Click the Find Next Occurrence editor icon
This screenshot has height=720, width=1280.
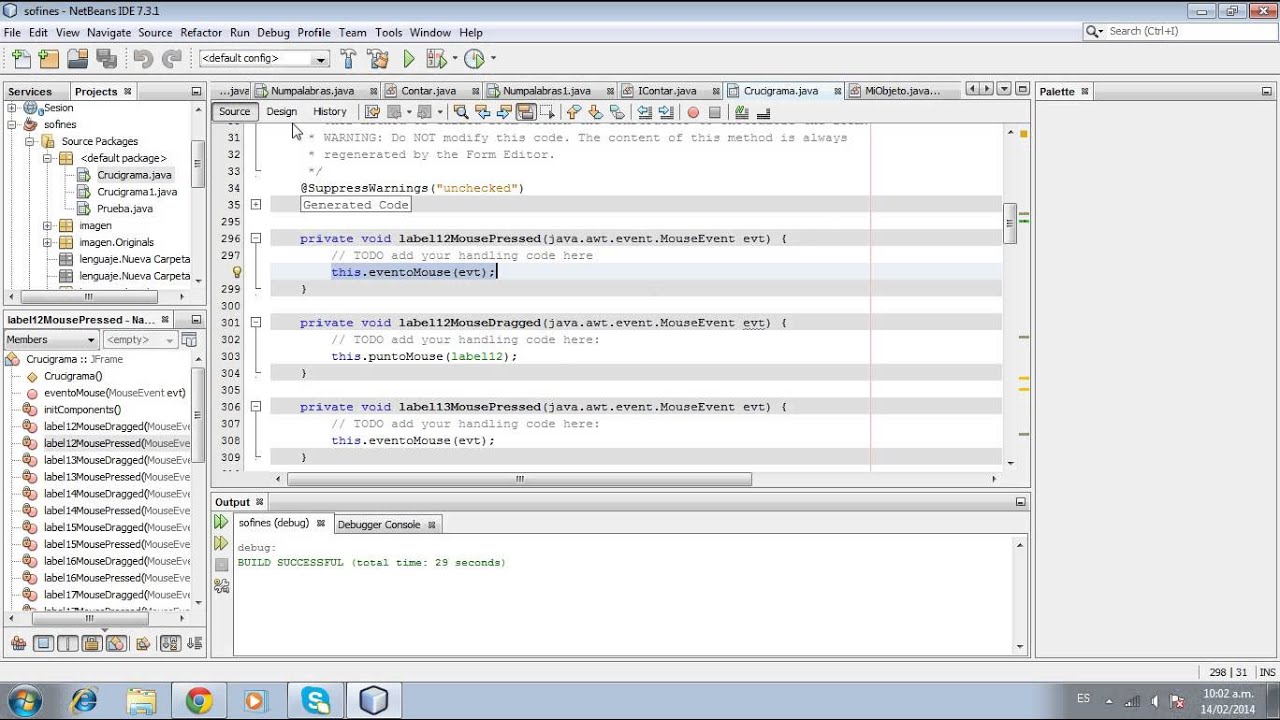point(504,112)
